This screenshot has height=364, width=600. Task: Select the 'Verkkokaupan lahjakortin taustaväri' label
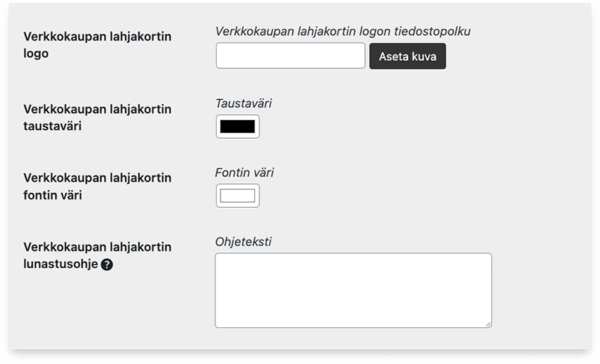(97, 118)
